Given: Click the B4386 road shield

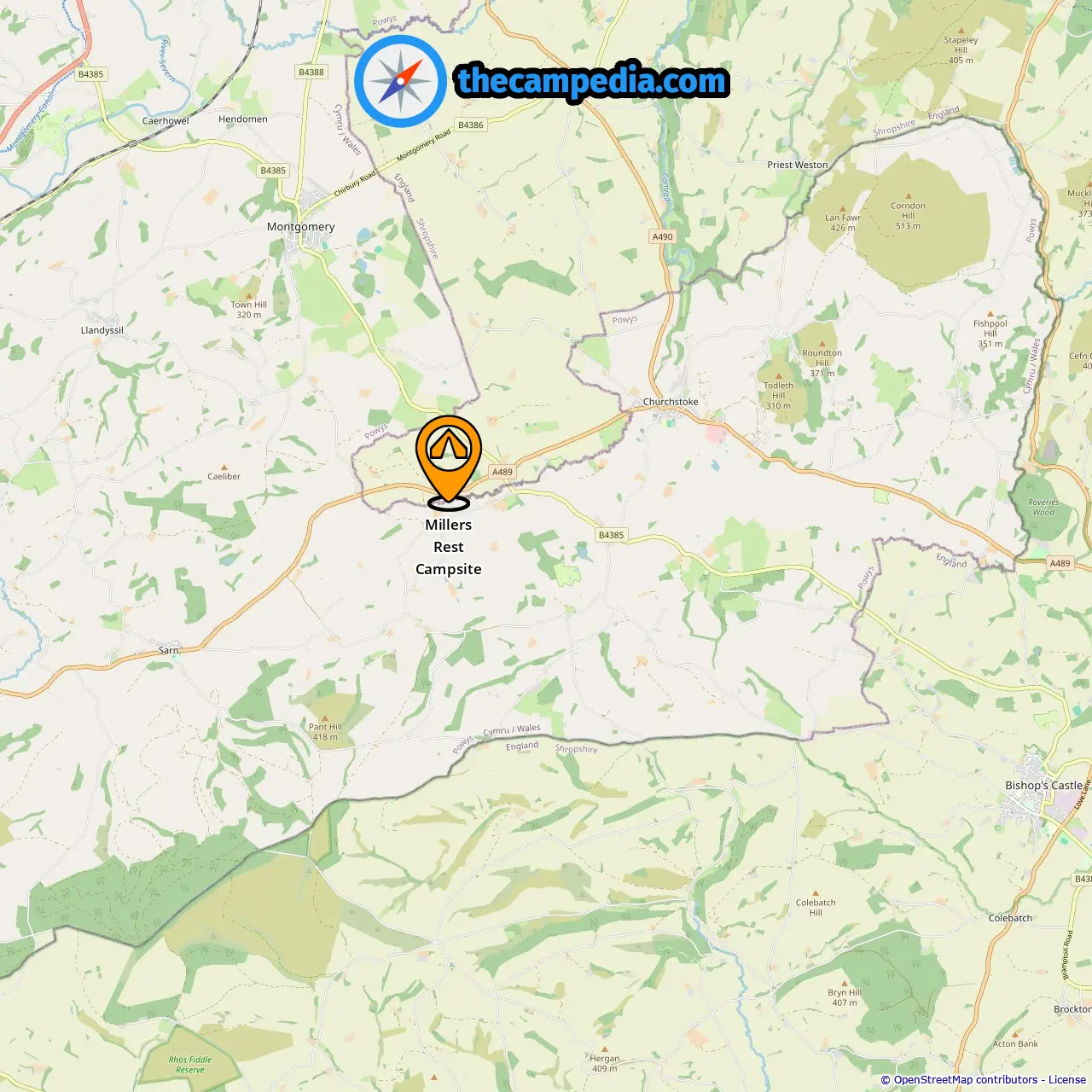Looking at the screenshot, I should coord(470,125).
